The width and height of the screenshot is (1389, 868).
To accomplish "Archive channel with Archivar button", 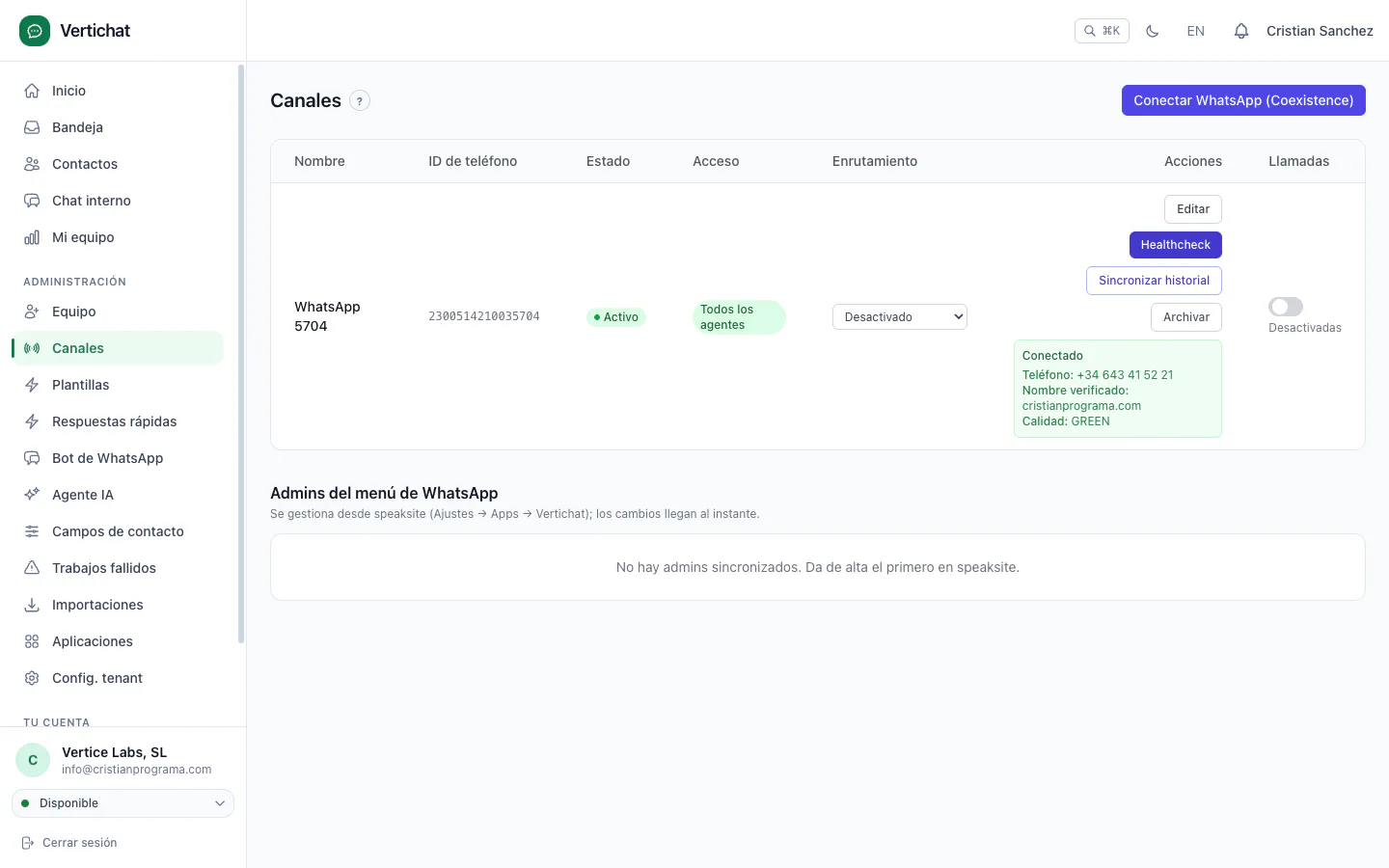I will click(1186, 317).
